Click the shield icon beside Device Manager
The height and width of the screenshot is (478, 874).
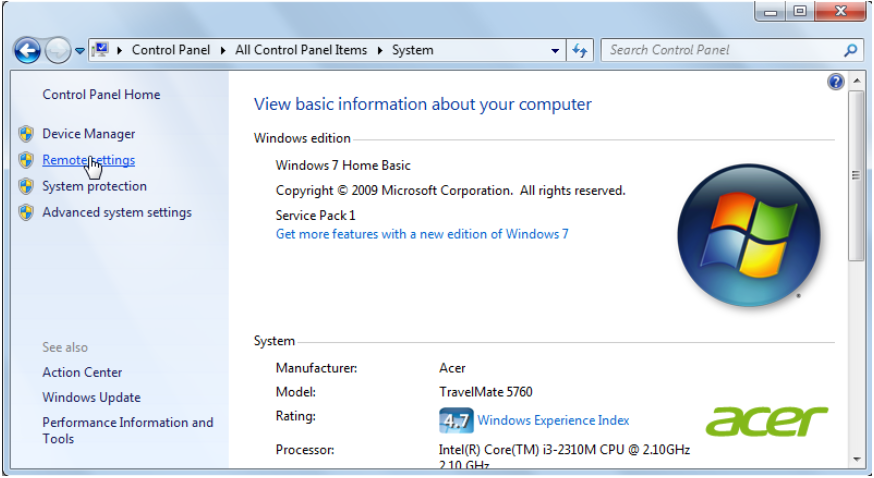tap(26, 134)
